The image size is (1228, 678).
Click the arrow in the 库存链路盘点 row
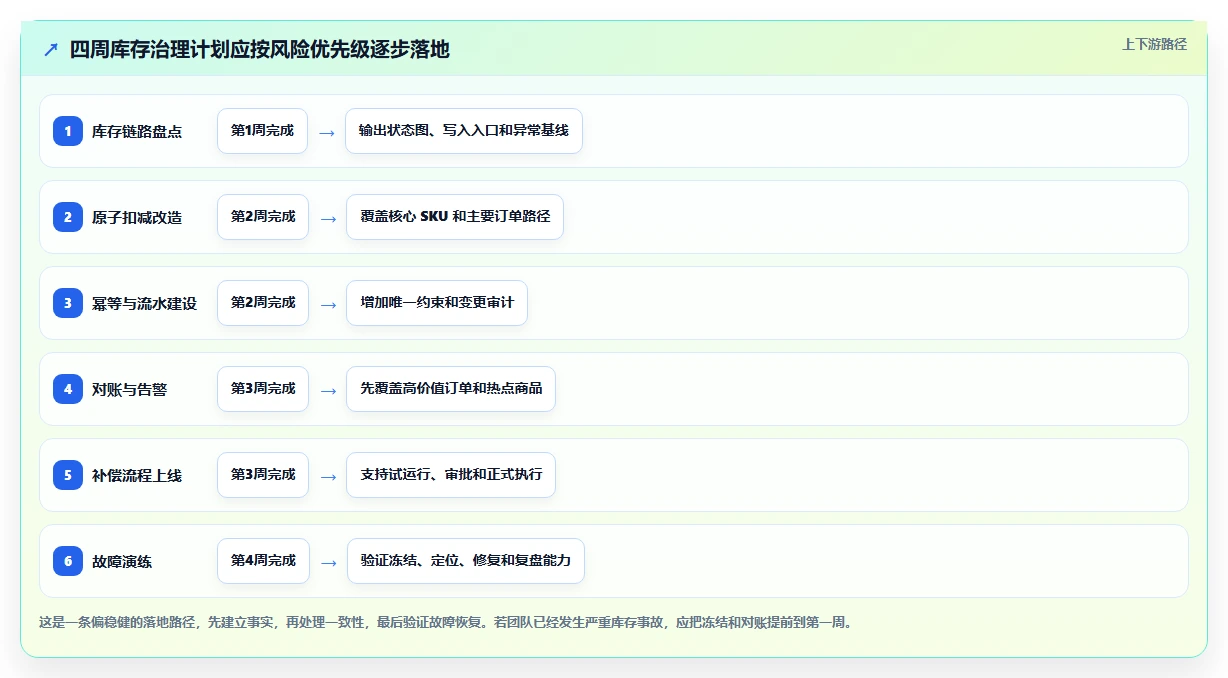(x=327, y=132)
